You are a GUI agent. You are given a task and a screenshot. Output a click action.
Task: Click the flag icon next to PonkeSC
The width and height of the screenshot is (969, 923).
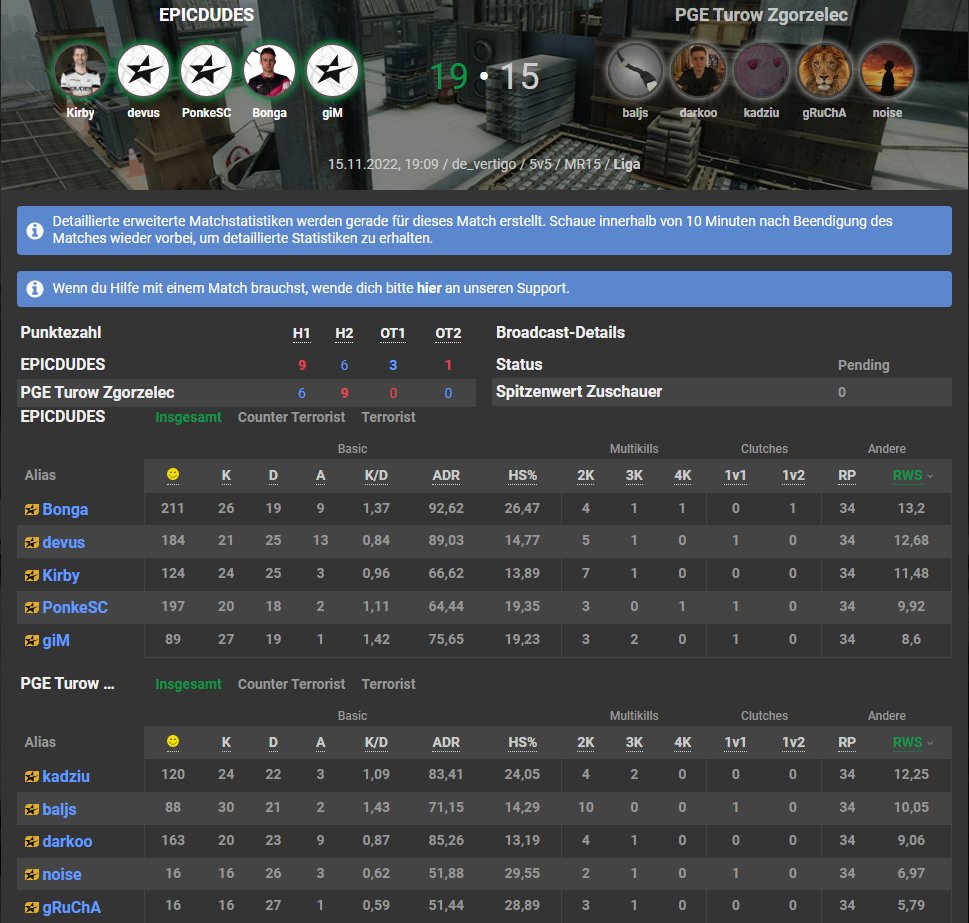pyautogui.click(x=32, y=608)
